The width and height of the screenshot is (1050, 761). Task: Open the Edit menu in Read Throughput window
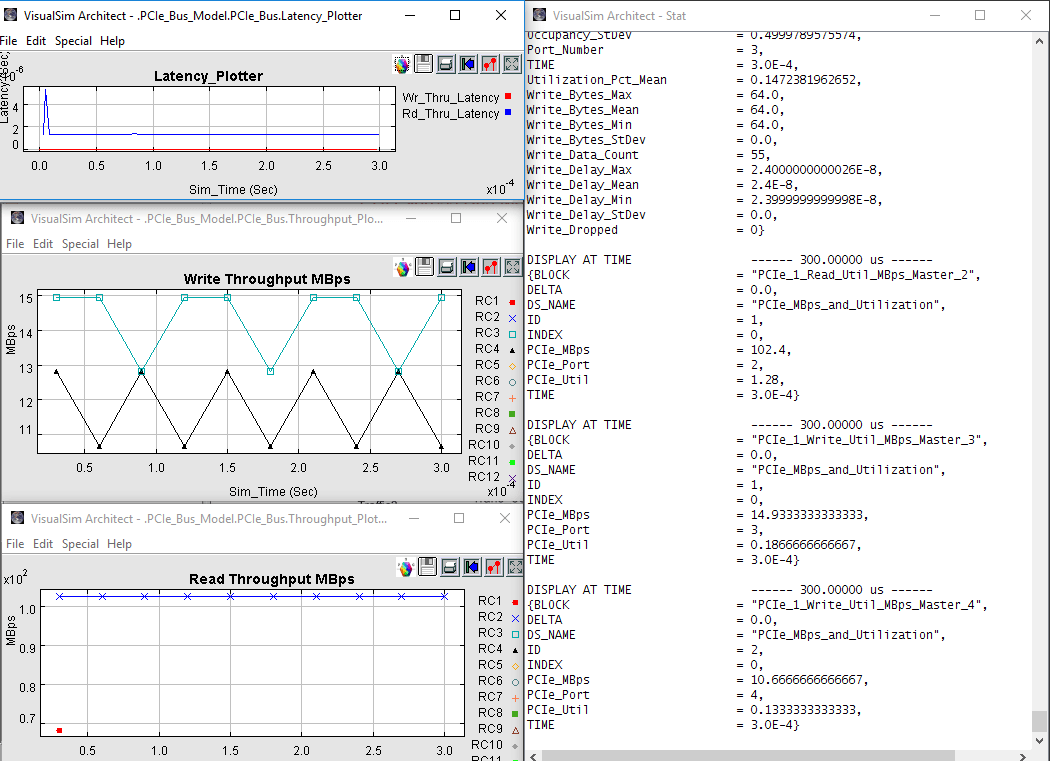[43, 544]
